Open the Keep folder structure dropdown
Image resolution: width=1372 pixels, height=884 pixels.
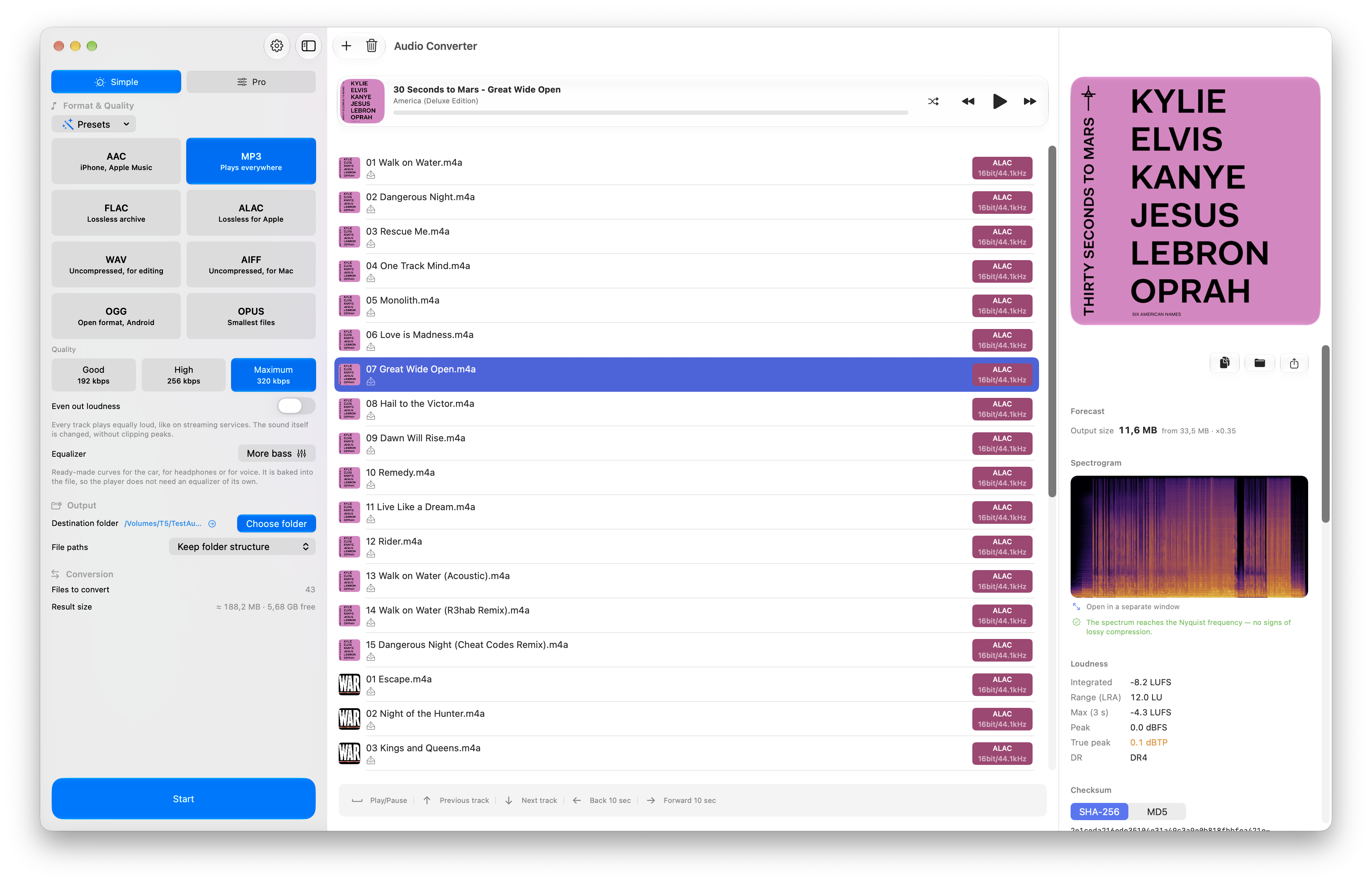click(x=242, y=546)
